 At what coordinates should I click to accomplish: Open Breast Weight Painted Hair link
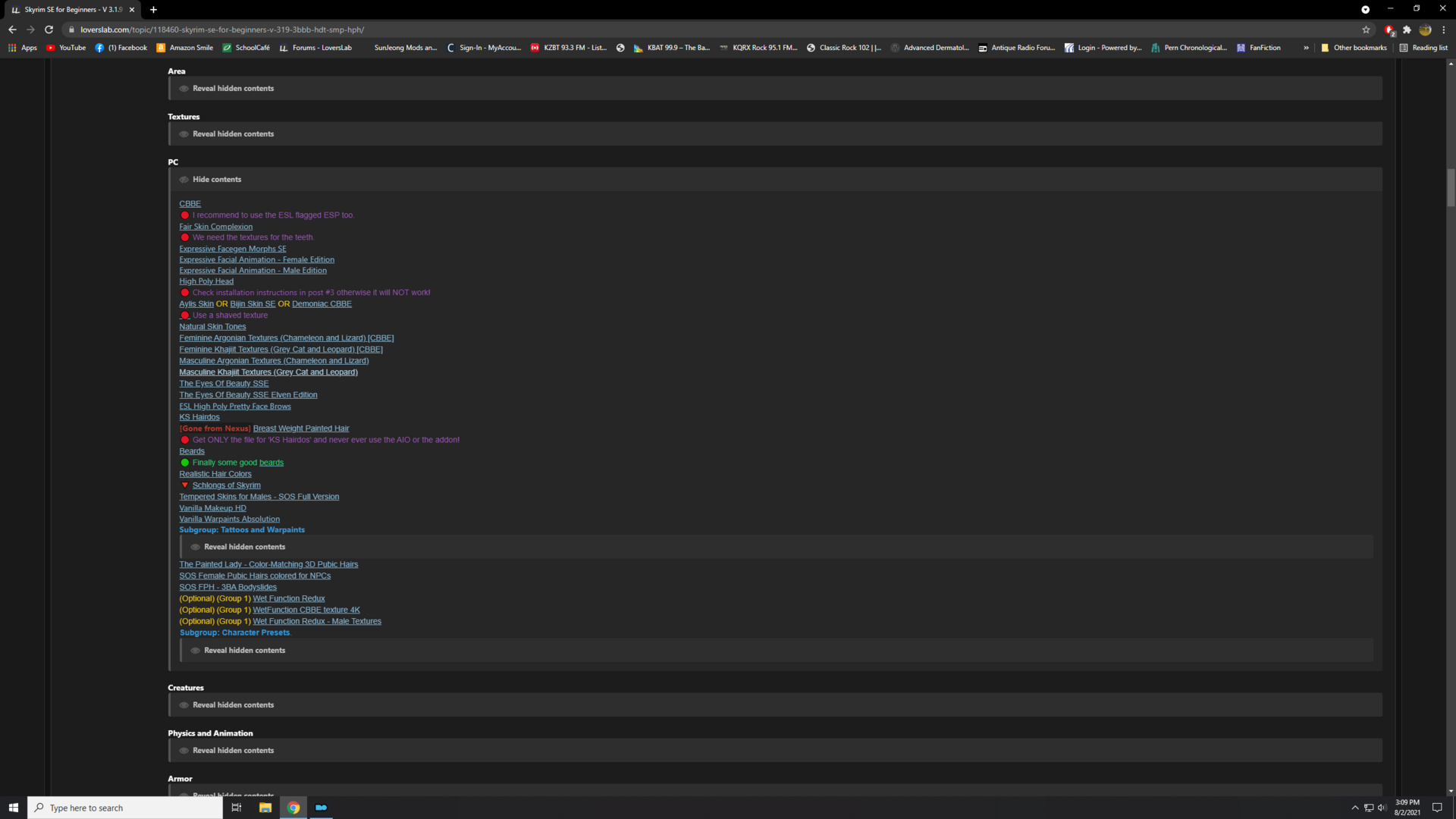[x=301, y=429]
